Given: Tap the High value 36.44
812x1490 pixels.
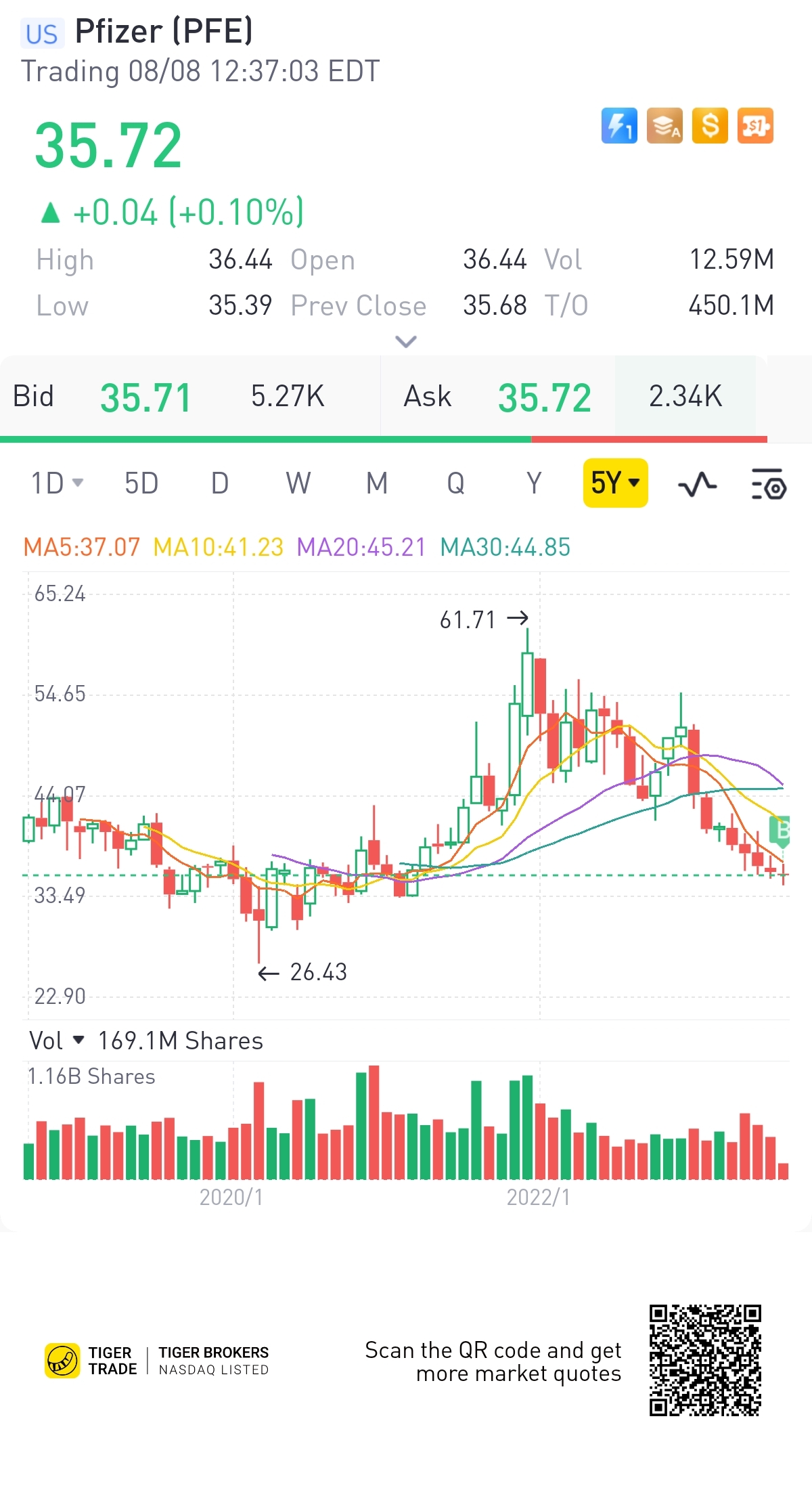Looking at the screenshot, I should 240,259.
